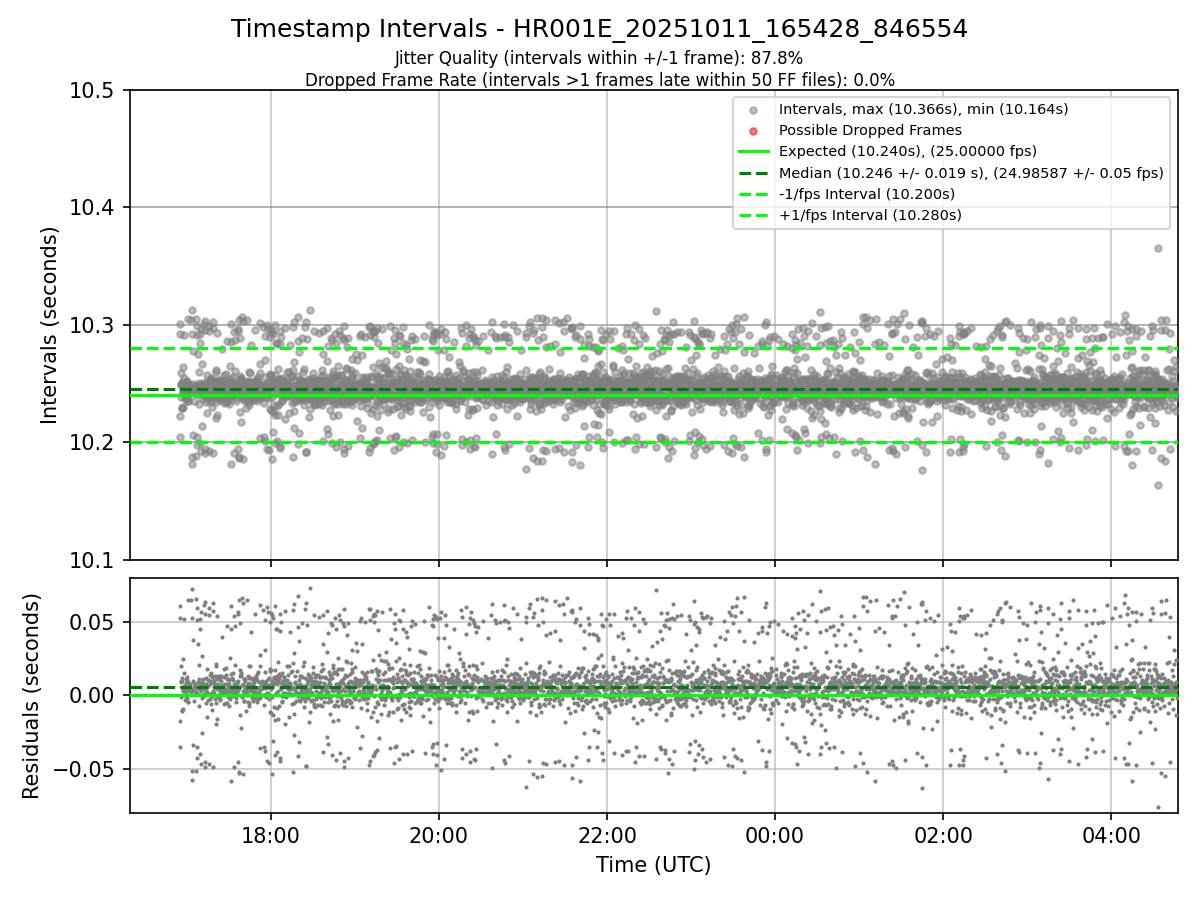Viewport: 1200px width, 900px height.
Task: Click the plot title 'Timestamp Intervals - HR001E_20251011_165428_846554'
Action: click(599, 29)
